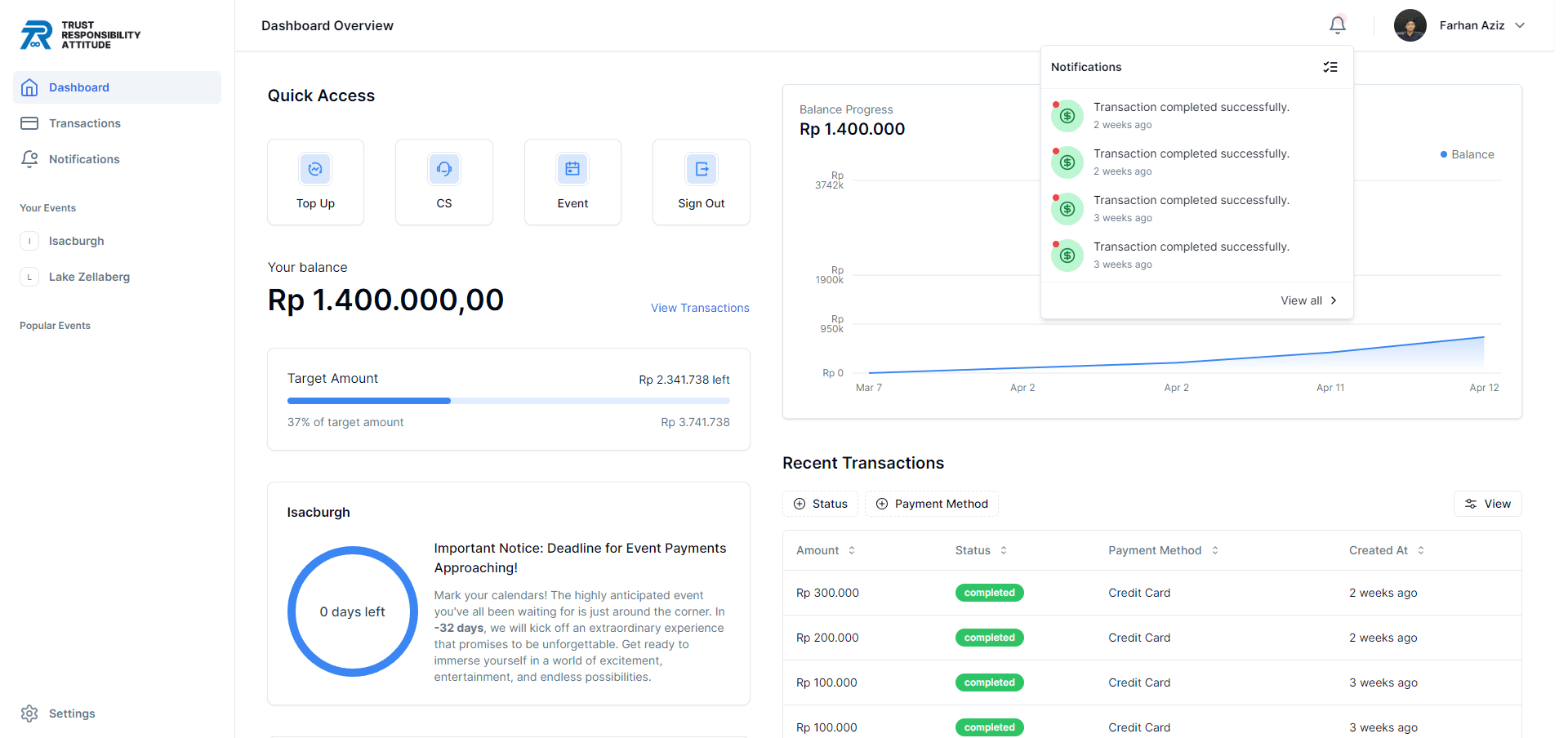Open the Dashboard menu item
Viewport: 1568px width, 738px height.
[78, 87]
